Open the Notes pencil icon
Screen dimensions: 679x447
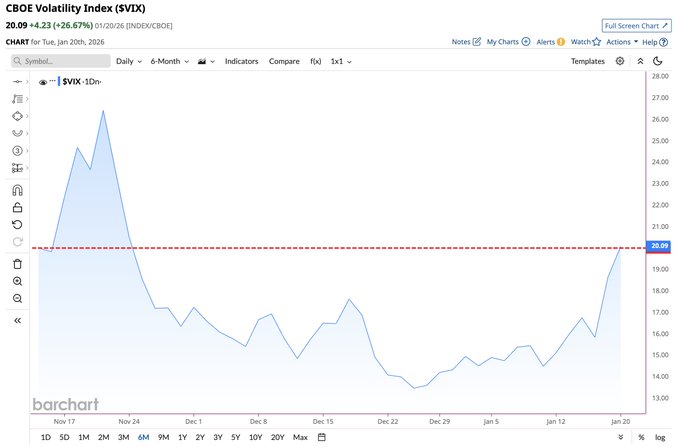477,42
